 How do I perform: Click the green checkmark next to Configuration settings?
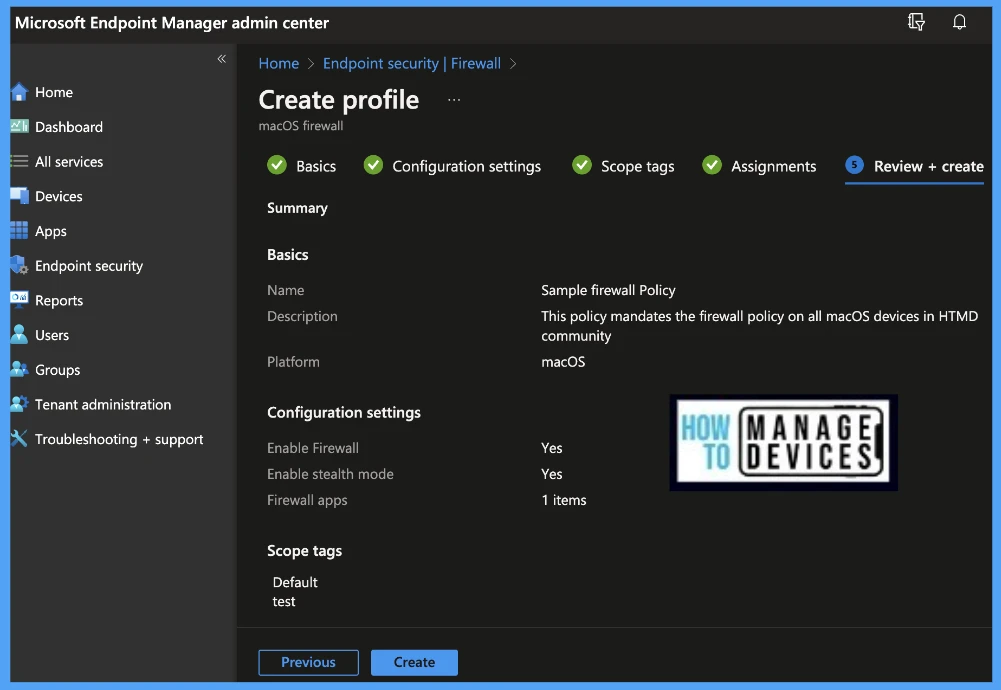pos(373,165)
